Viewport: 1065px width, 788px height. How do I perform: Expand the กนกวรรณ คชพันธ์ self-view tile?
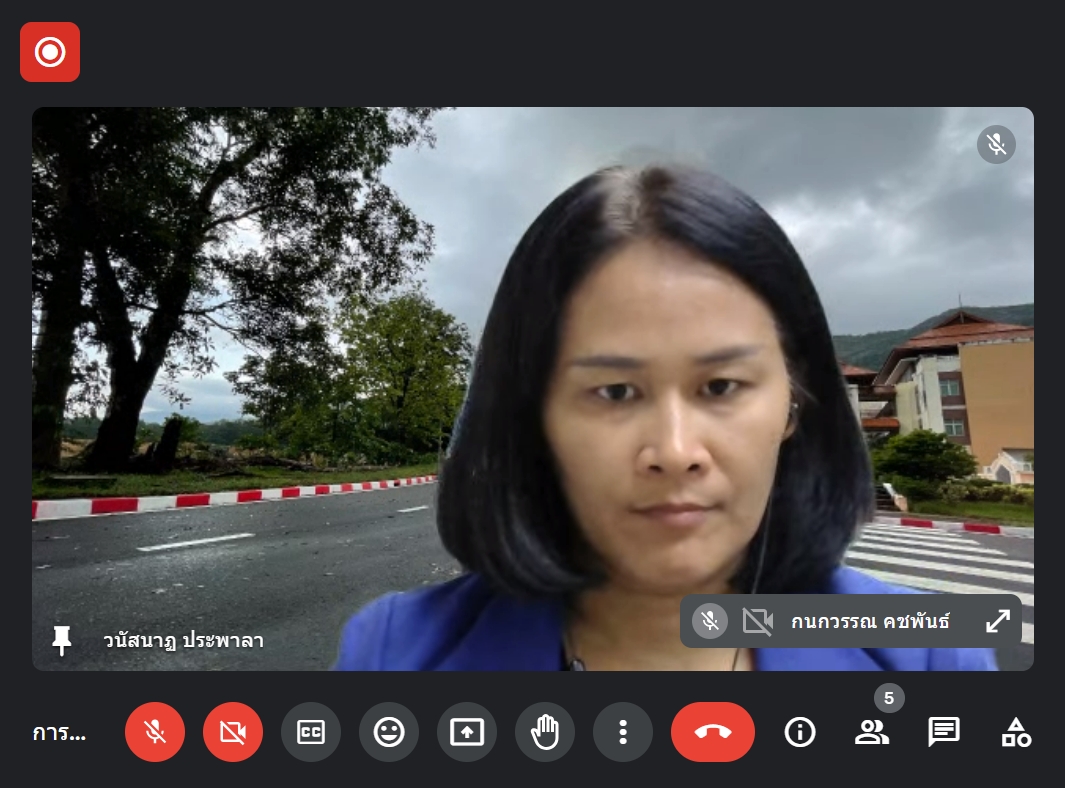pos(998,621)
